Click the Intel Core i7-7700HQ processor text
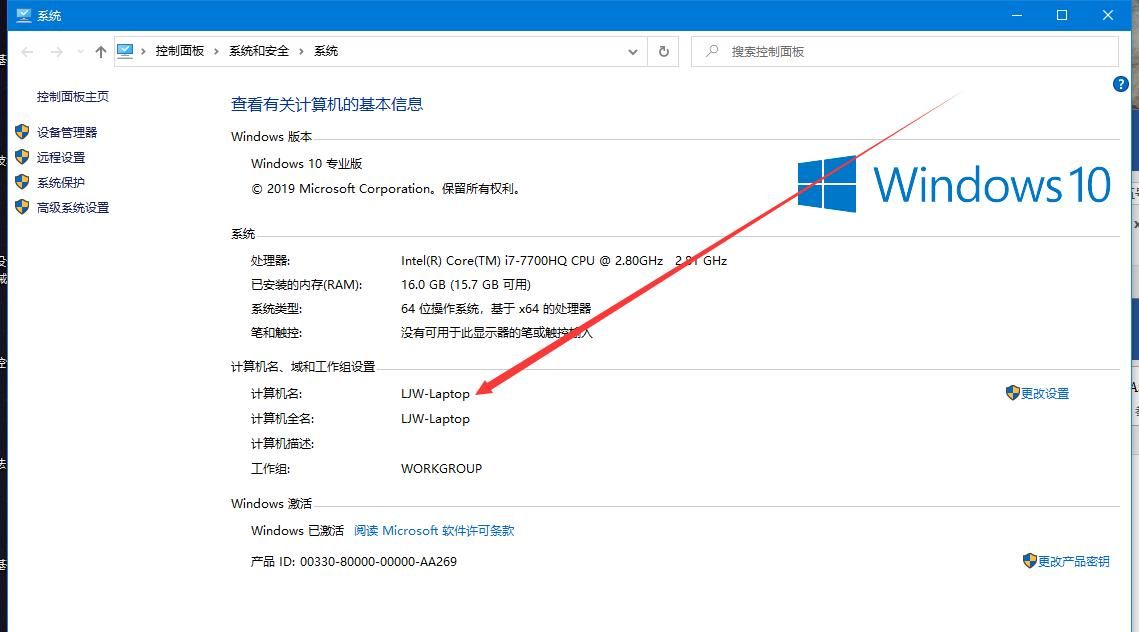Viewport: 1139px width, 632px height. click(x=564, y=260)
